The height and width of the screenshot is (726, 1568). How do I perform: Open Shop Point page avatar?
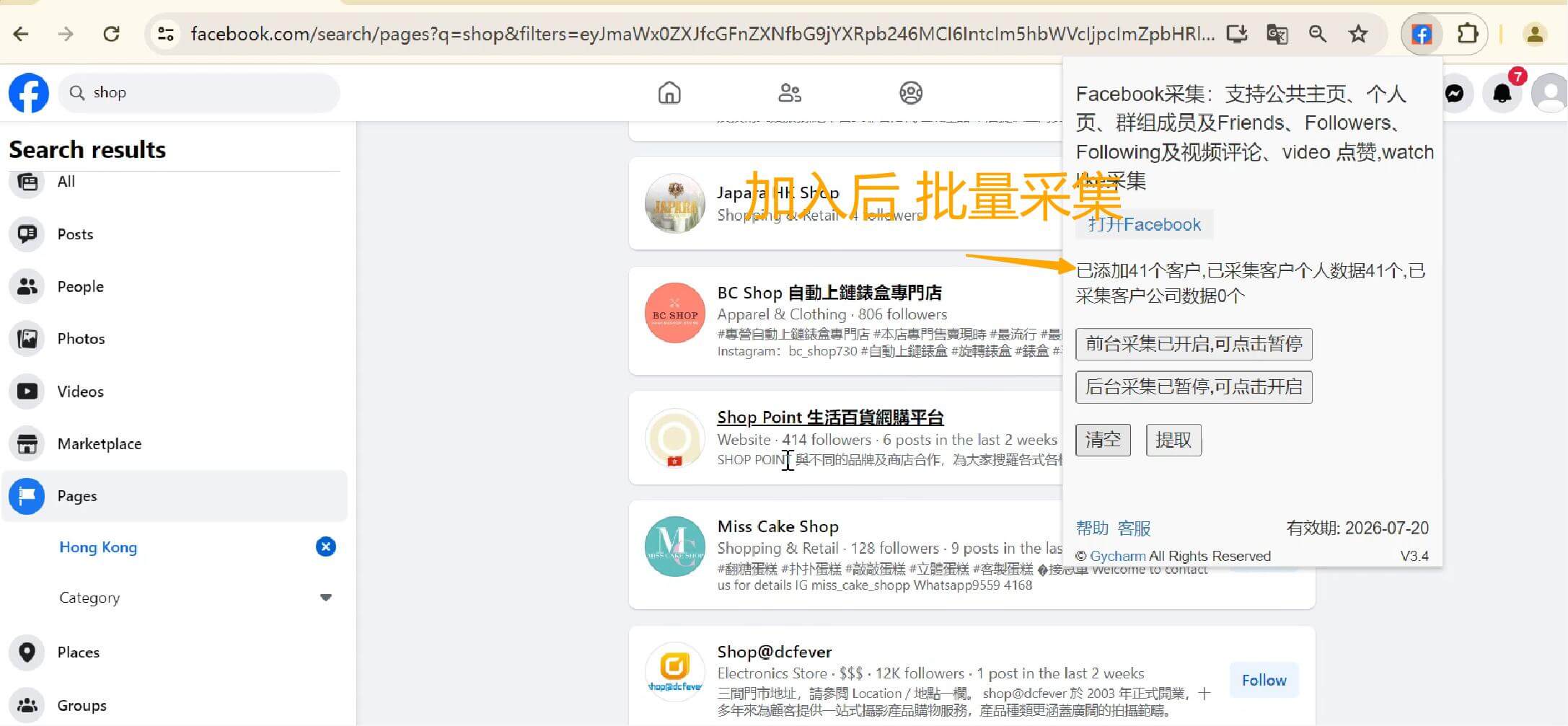click(x=675, y=438)
